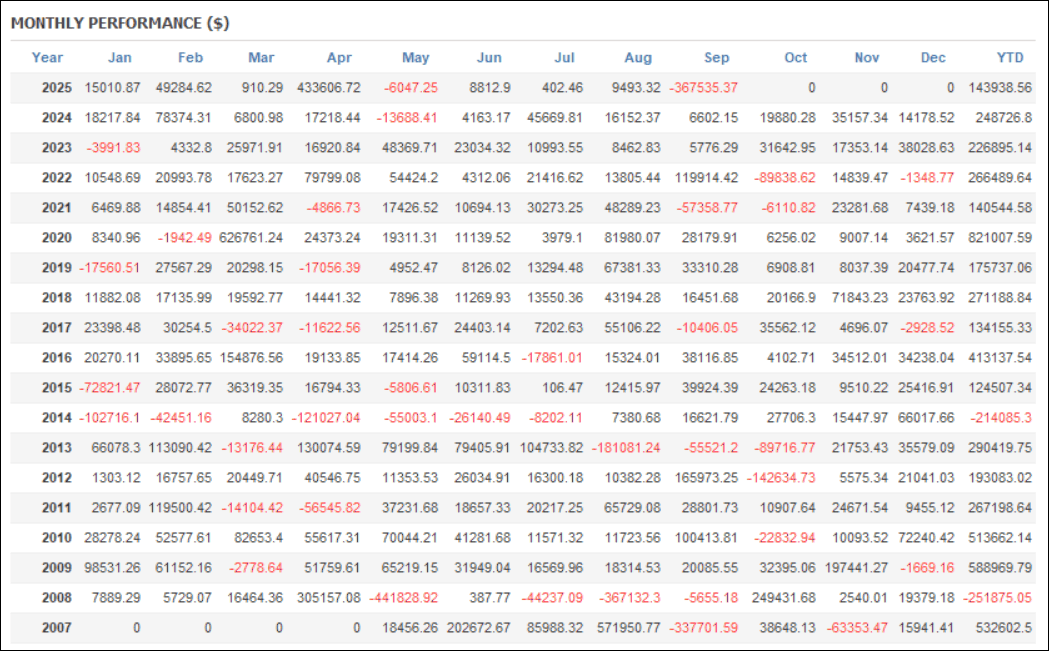The width and height of the screenshot is (1049, 651).
Task: Click the 2014 year row label
Action: click(x=57, y=418)
